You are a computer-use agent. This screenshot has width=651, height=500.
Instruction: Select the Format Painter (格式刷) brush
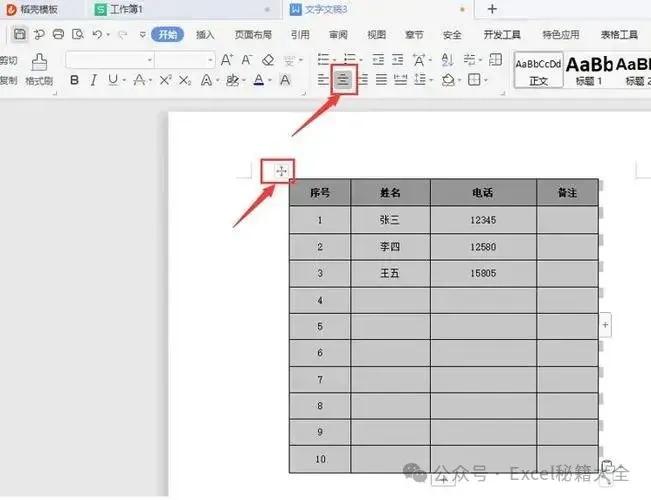tap(39, 69)
